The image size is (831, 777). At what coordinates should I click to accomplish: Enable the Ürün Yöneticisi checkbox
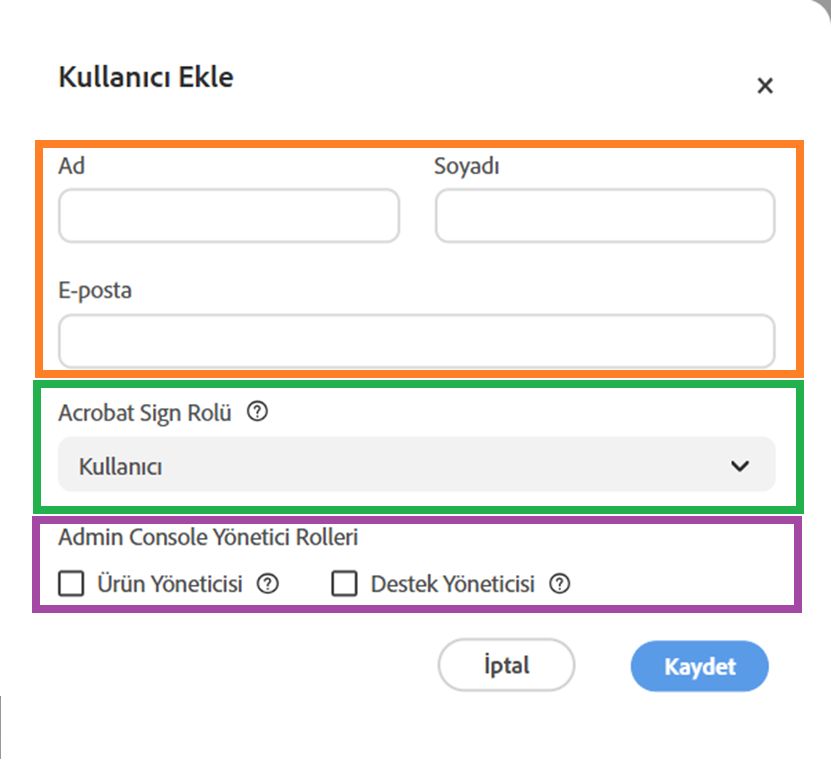71,584
